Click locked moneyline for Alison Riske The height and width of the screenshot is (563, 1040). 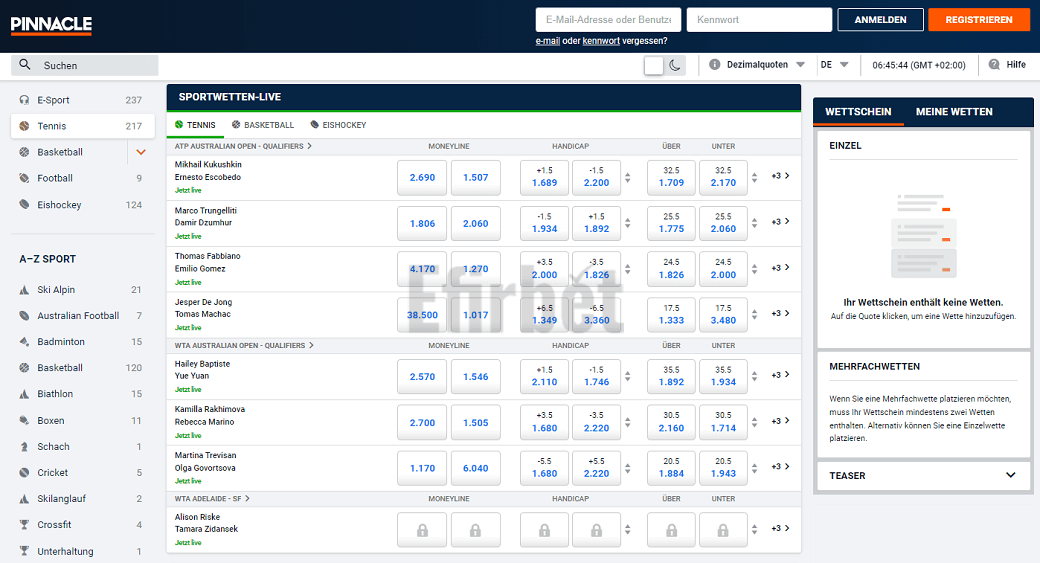422,530
